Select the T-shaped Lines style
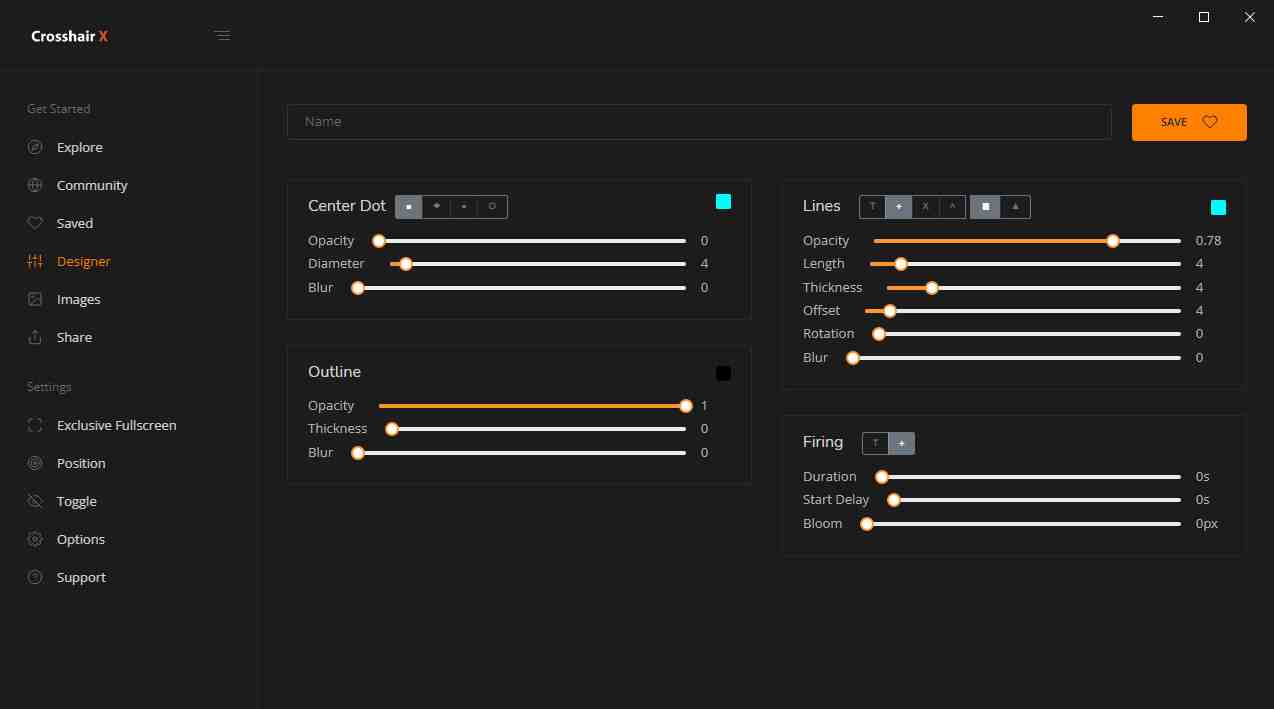This screenshot has width=1274, height=709. point(872,207)
